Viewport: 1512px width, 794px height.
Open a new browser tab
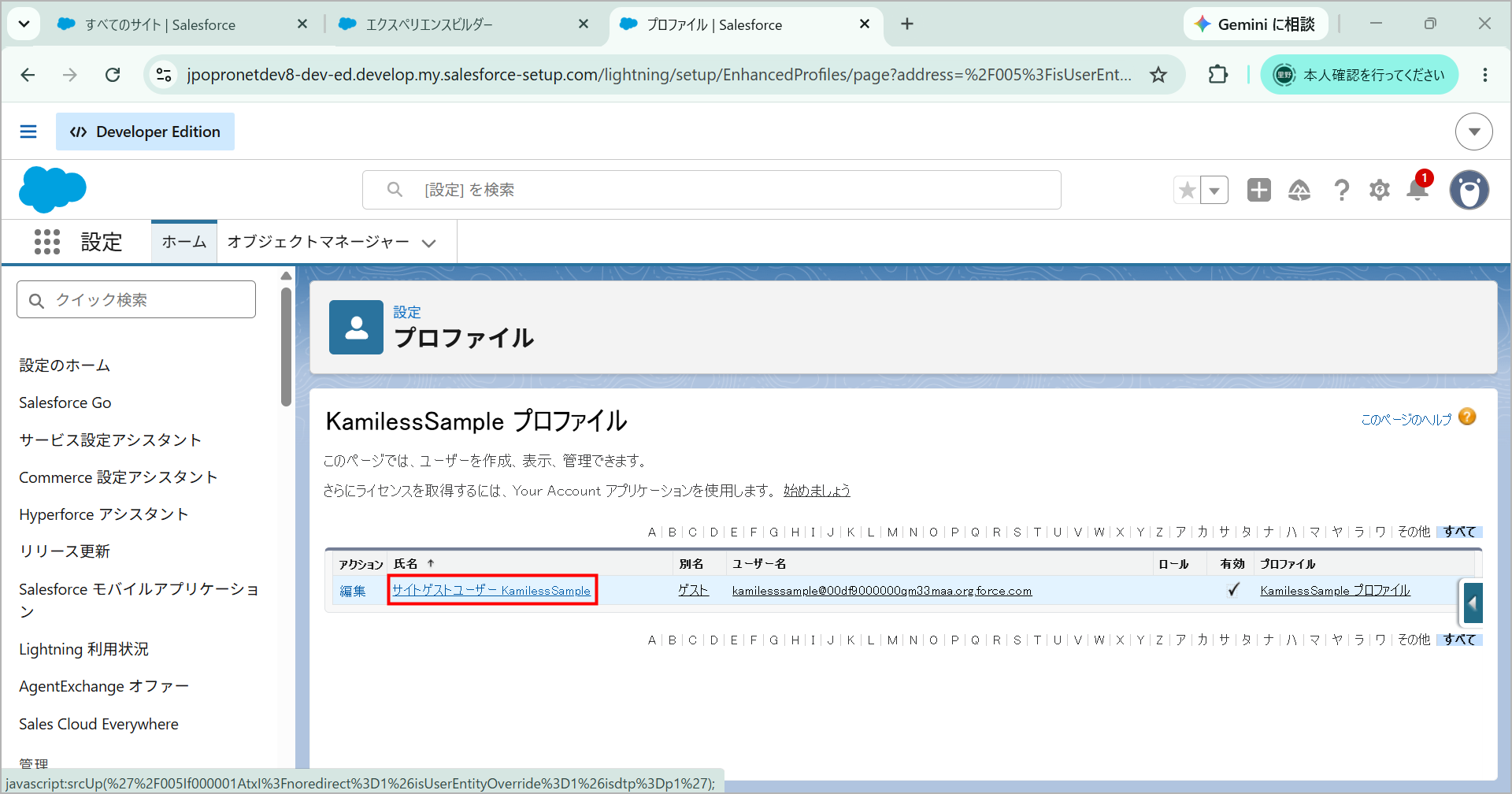coord(907,24)
